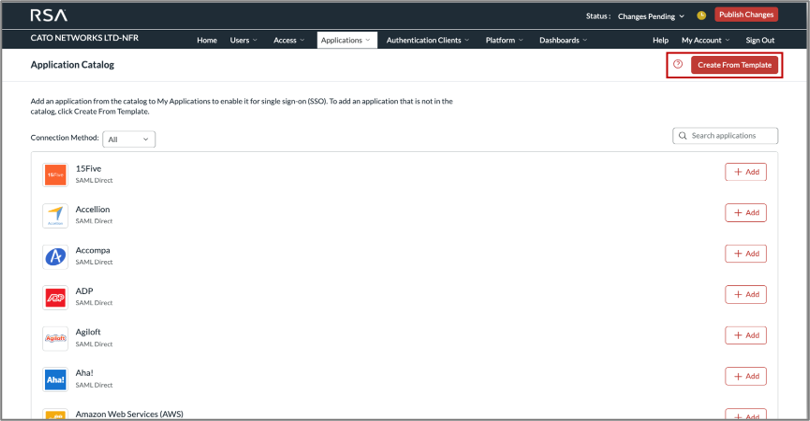Click the ADP application name
This screenshot has height=421, width=810.
84,291
